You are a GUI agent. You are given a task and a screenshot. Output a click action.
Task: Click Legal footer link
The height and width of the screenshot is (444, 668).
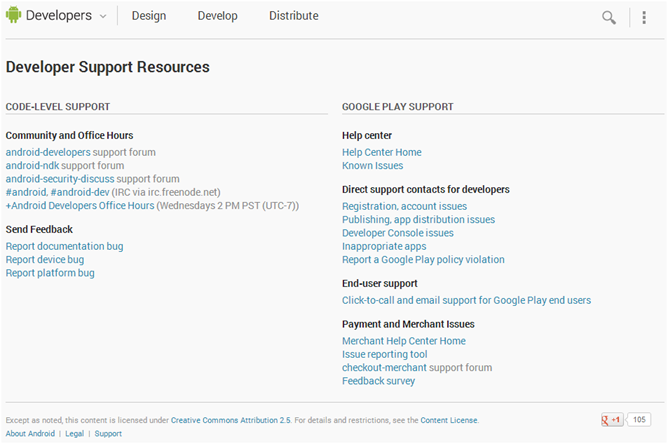pos(75,433)
